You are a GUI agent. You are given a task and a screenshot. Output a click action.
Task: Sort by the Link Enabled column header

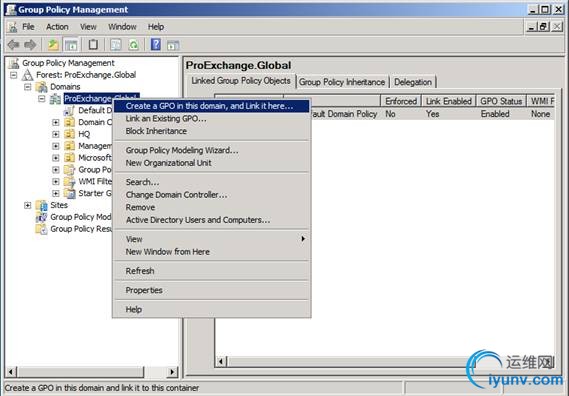(x=449, y=101)
